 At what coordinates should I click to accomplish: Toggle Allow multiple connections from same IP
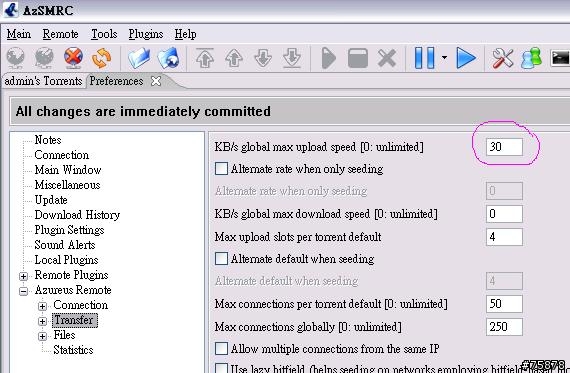tap(221, 348)
